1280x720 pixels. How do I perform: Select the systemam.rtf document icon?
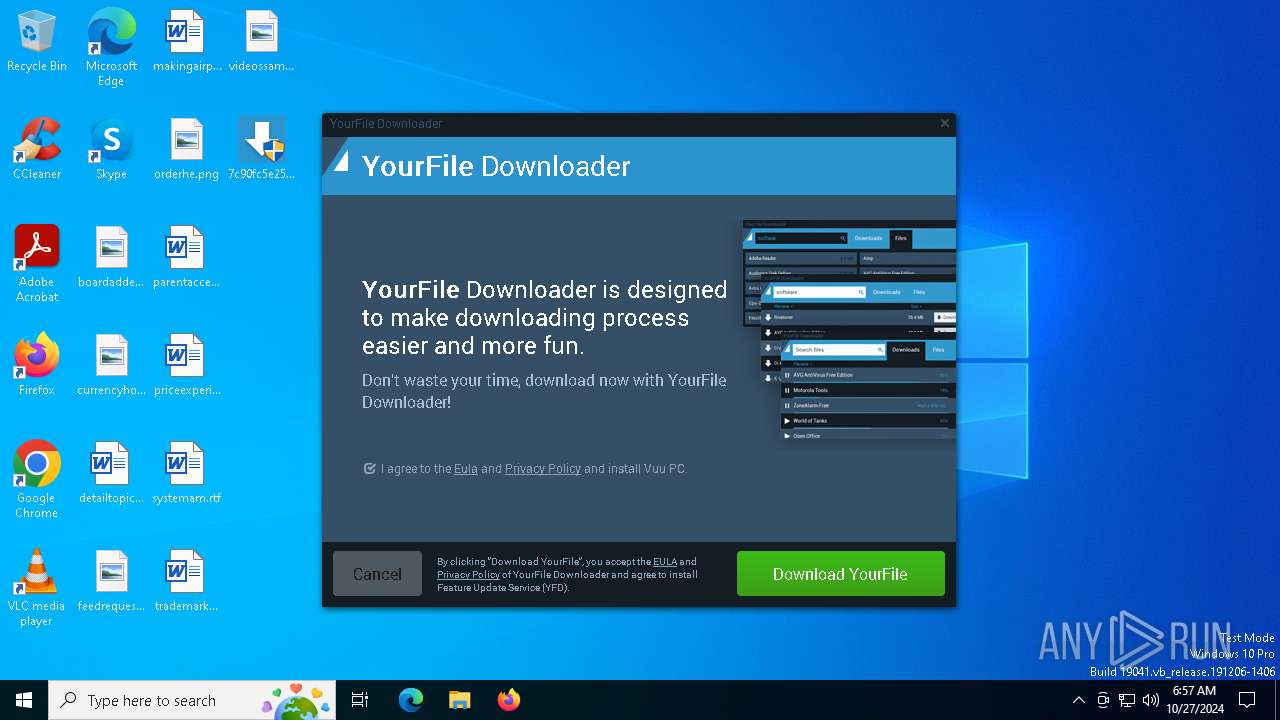[x=186, y=473]
